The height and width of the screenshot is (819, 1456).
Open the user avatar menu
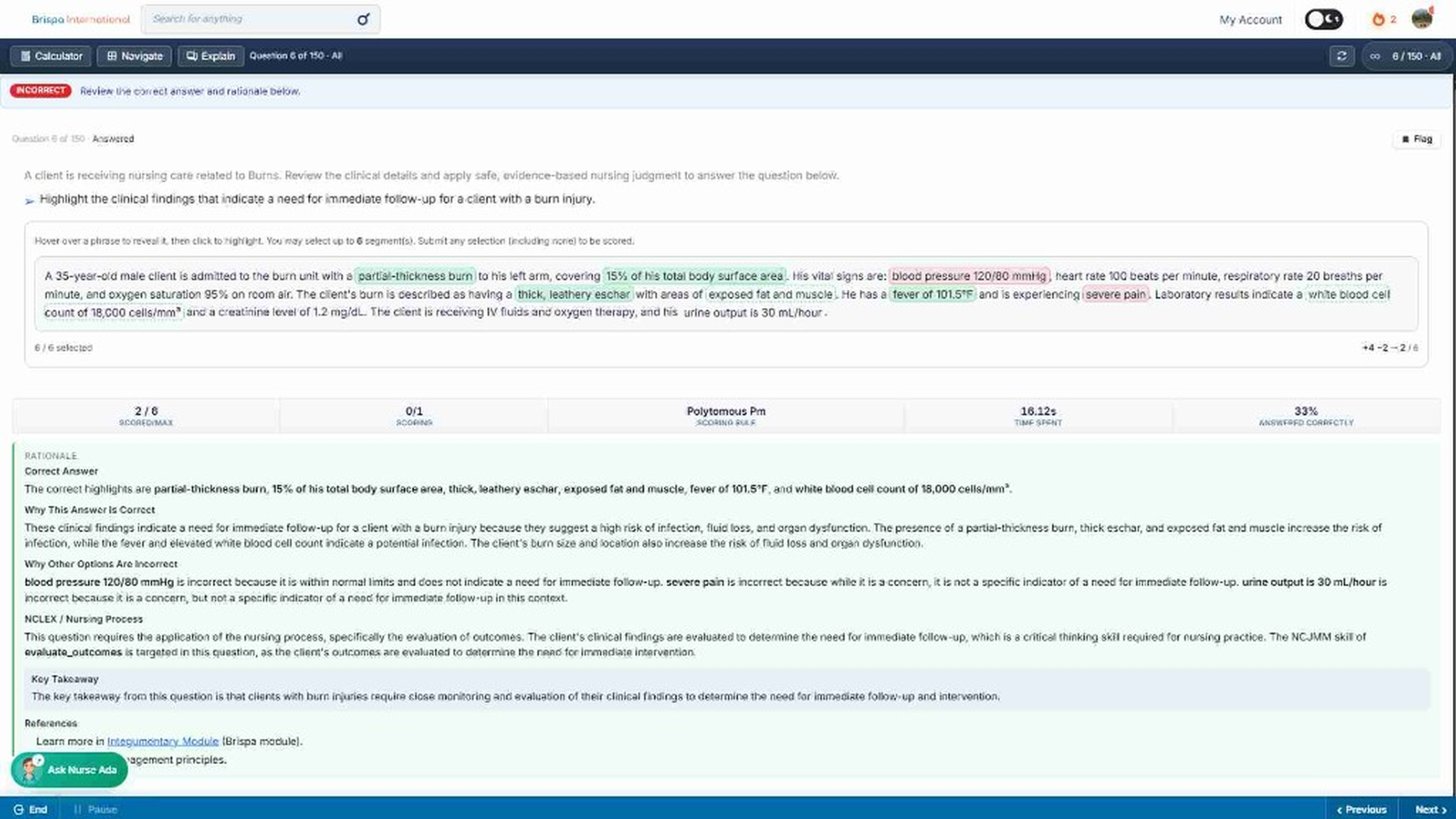point(1422,19)
